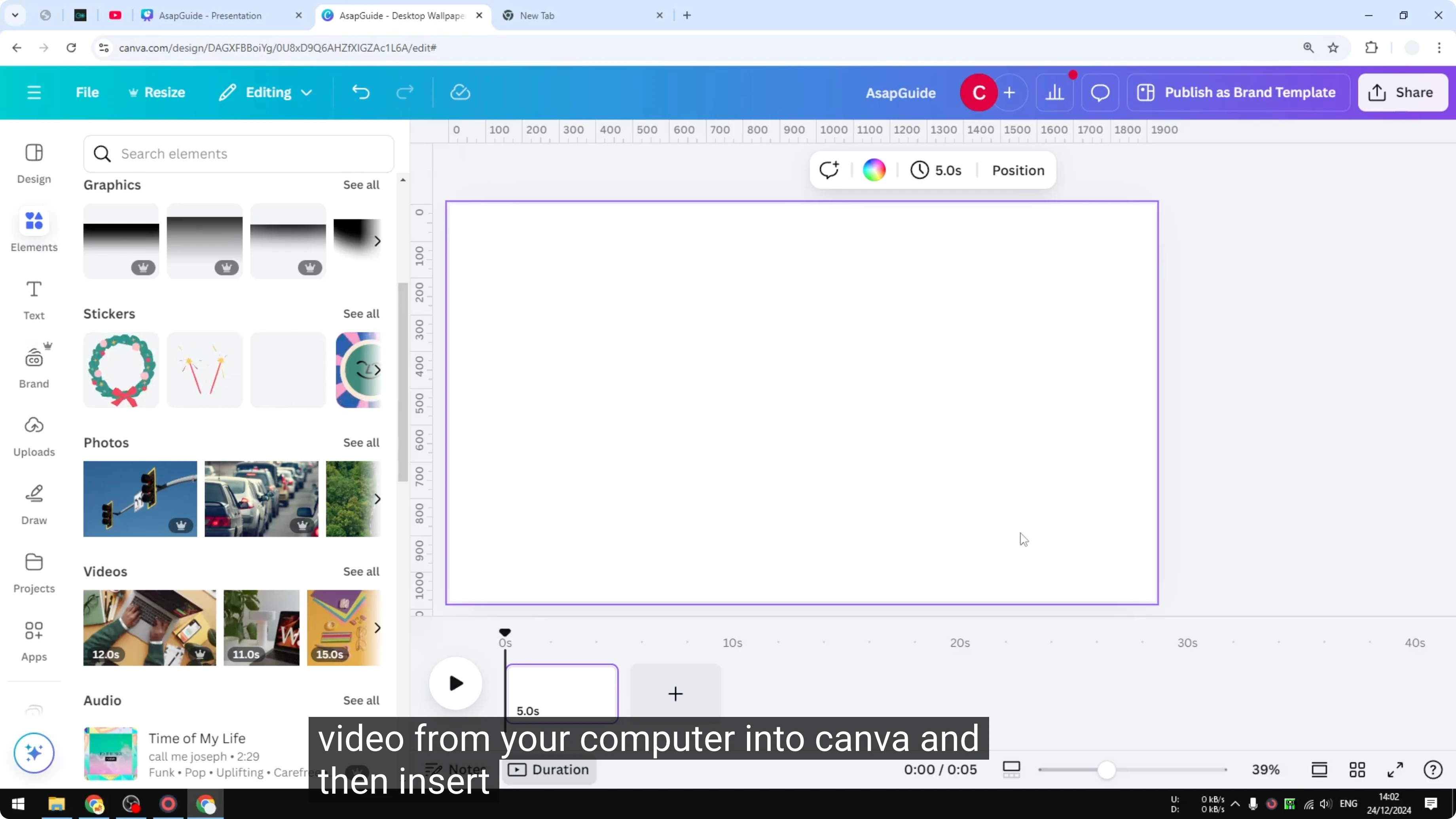
Task: Open the background color wheel swatch
Action: 874,170
